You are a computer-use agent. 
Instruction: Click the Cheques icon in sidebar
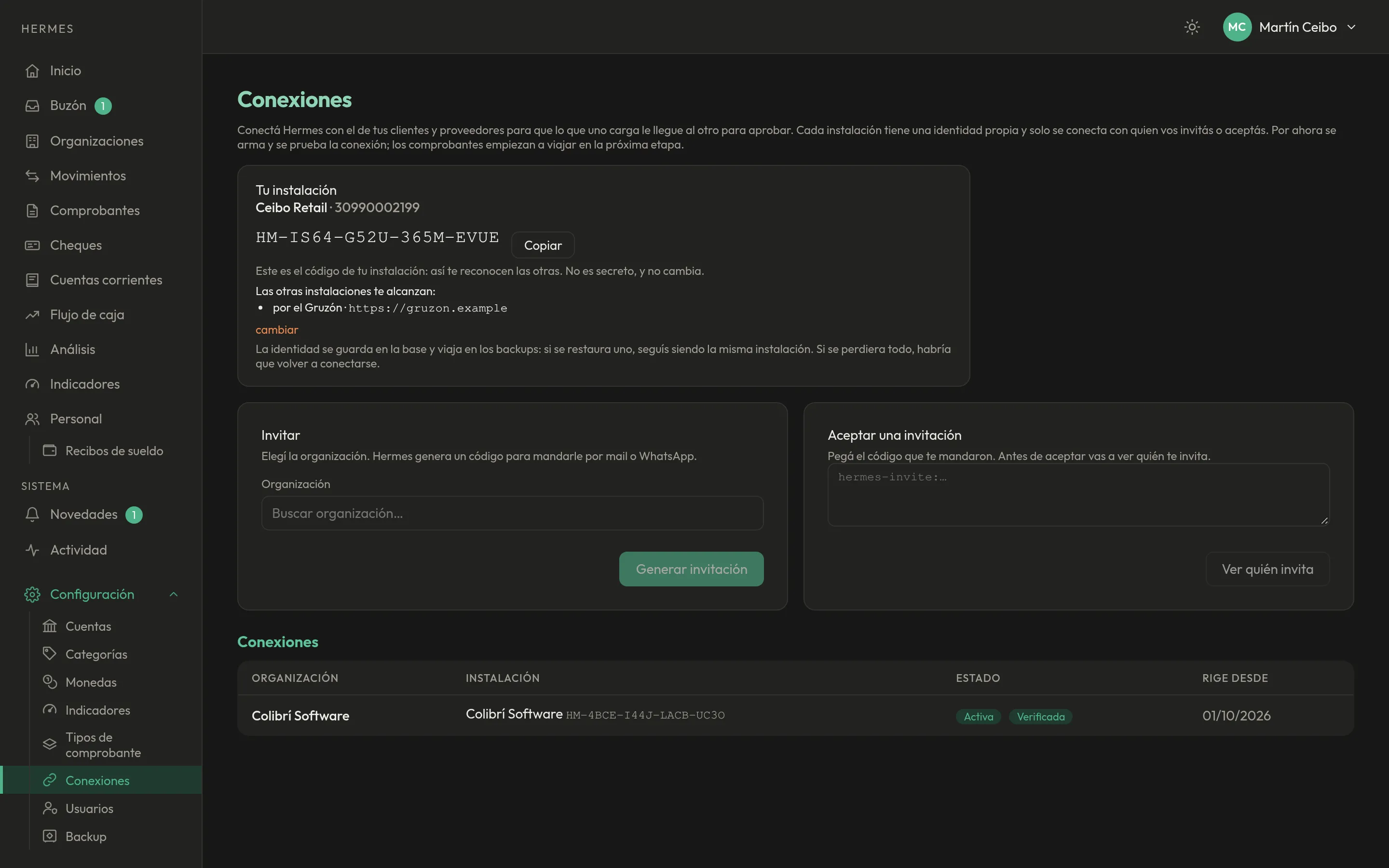click(32, 245)
